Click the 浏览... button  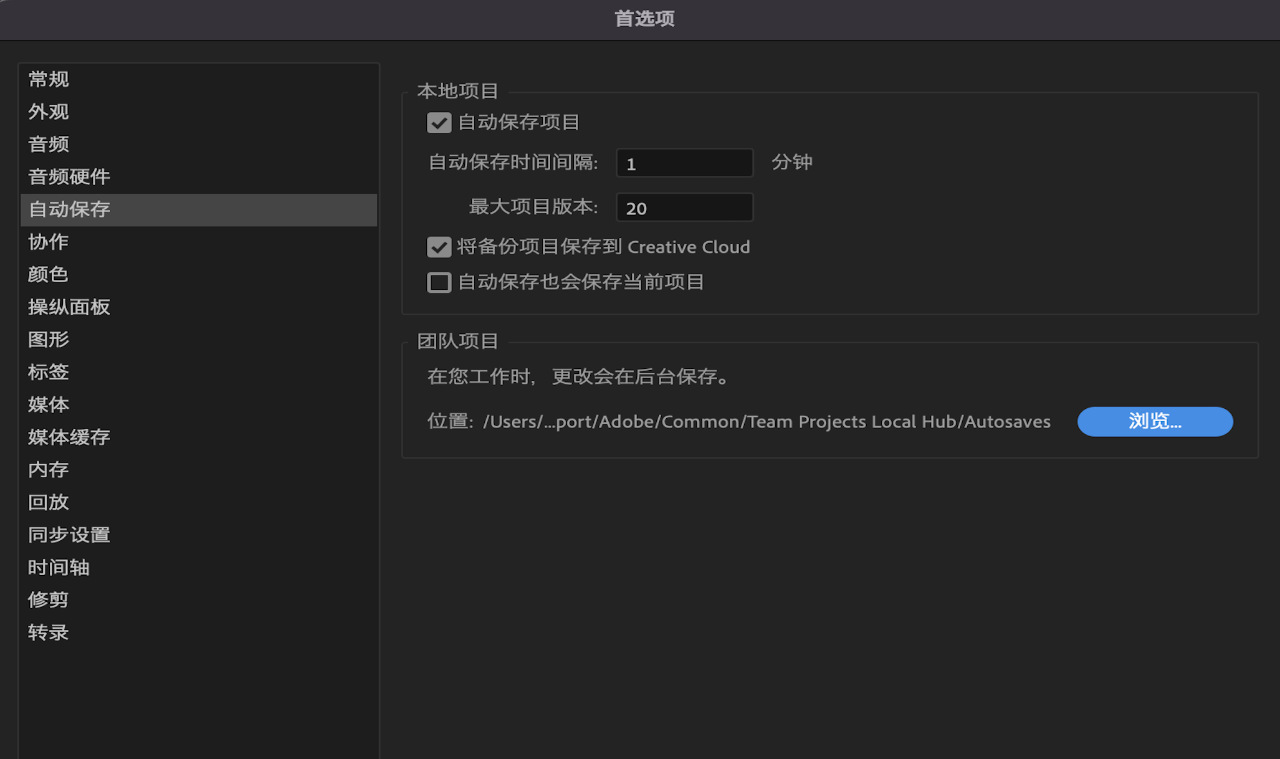(1155, 421)
